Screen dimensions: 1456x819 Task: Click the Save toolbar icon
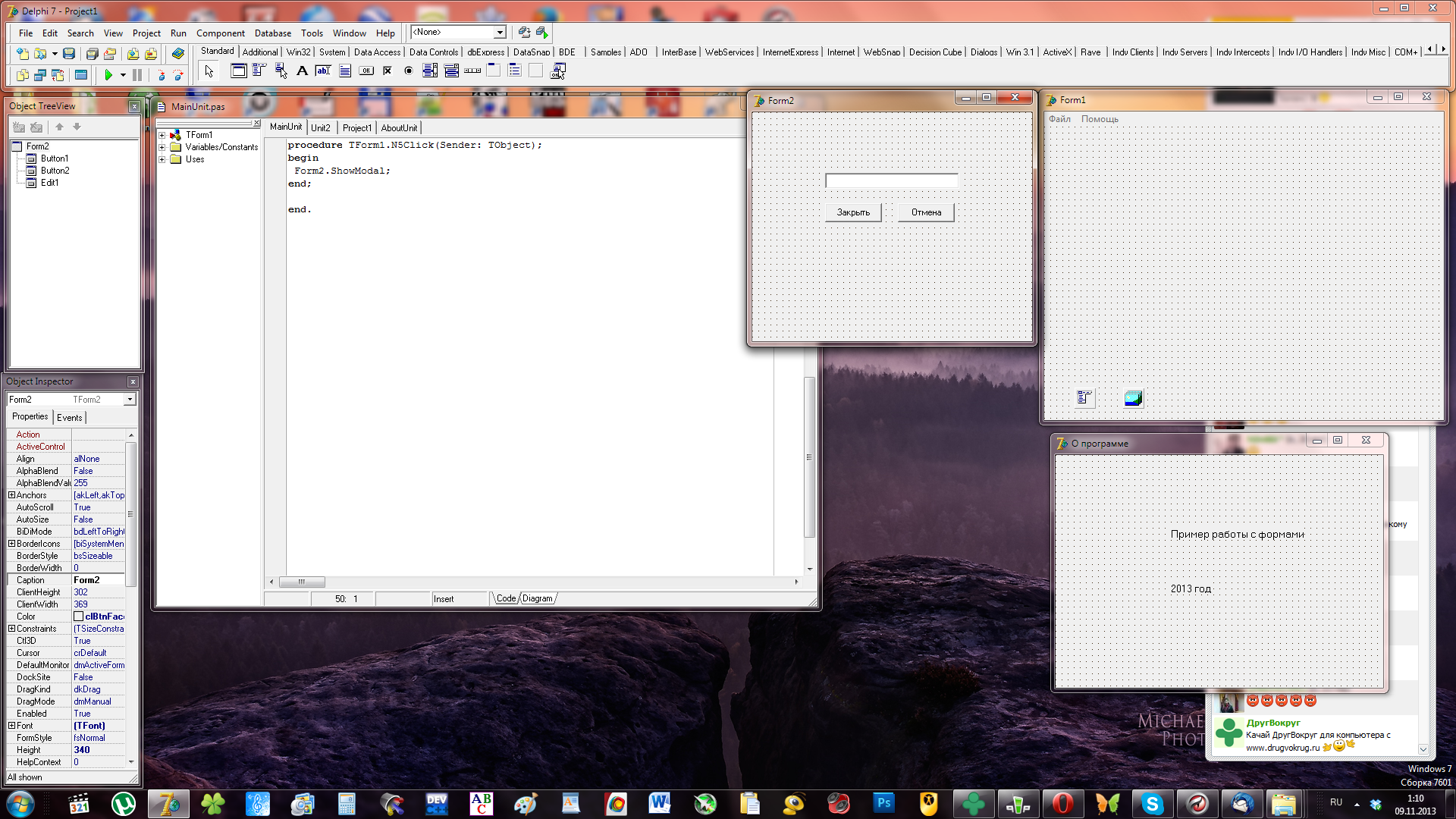(69, 54)
